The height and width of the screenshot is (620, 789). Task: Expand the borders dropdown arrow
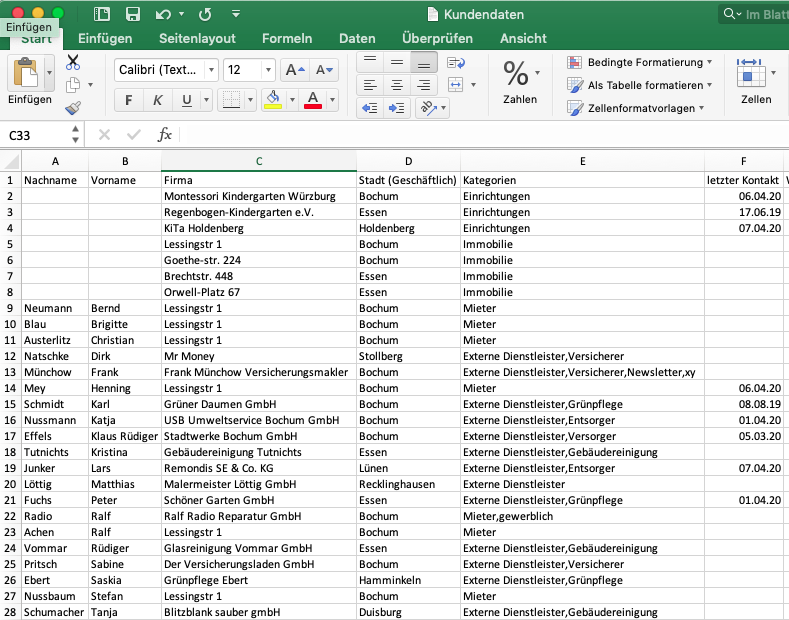[x=250, y=100]
